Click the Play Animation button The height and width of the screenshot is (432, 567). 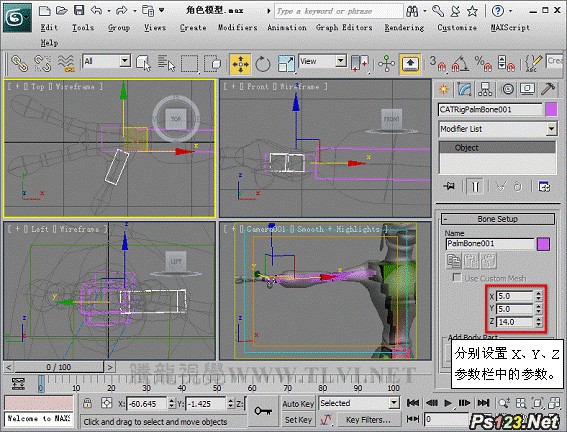click(x=448, y=403)
